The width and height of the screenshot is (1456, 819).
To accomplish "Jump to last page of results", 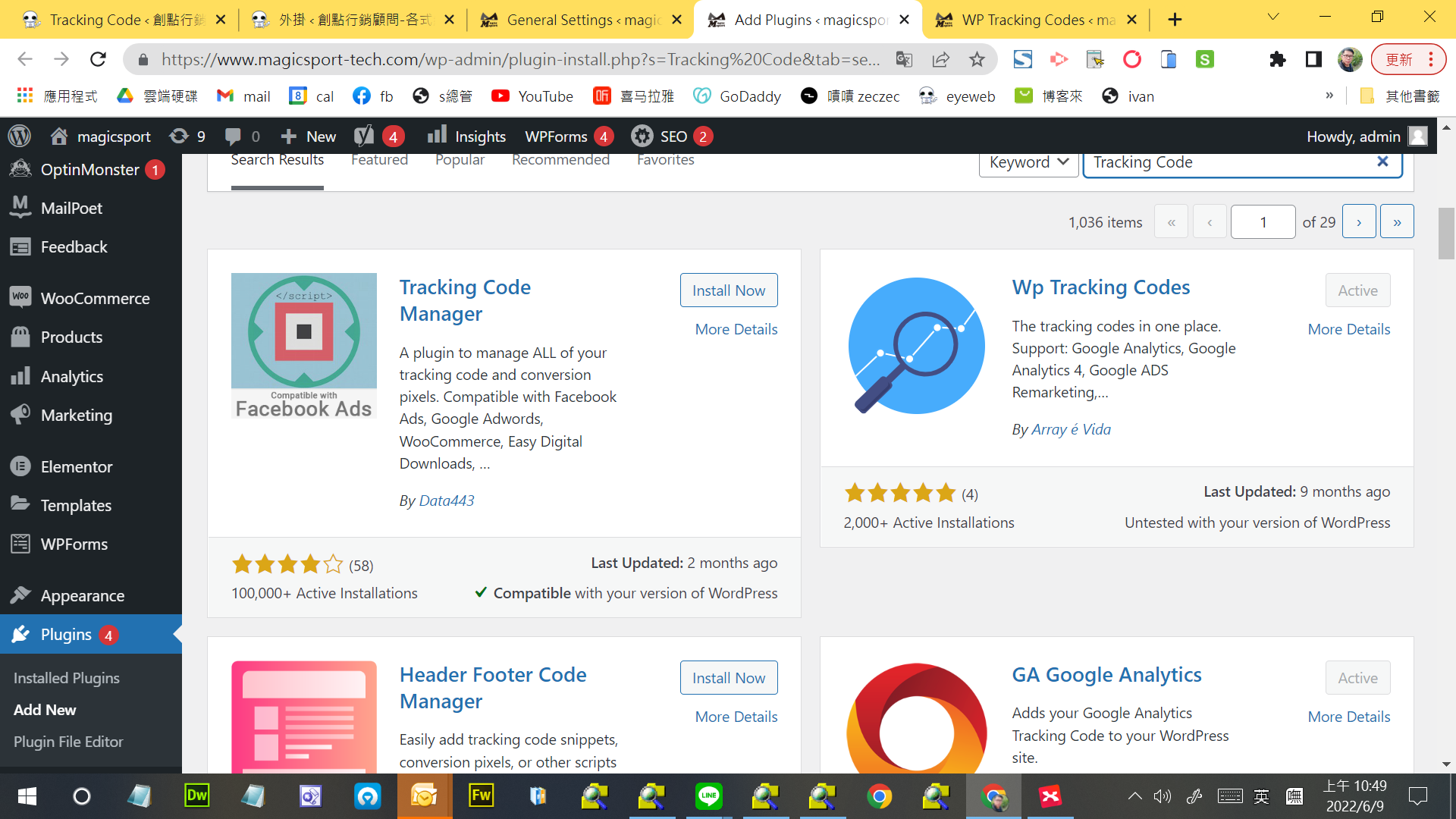I will [x=1397, y=221].
